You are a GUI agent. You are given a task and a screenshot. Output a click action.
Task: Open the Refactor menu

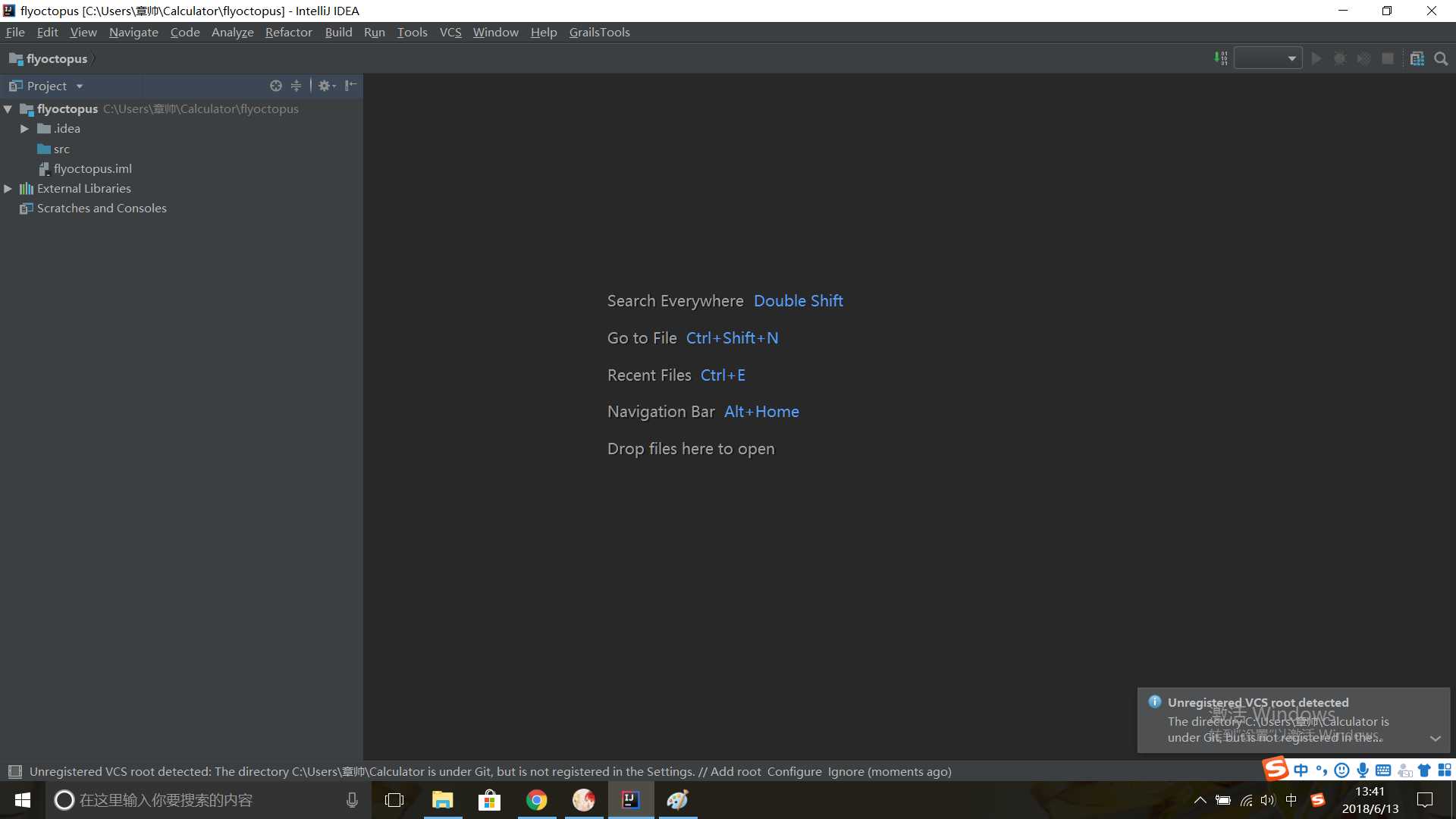pyautogui.click(x=288, y=32)
